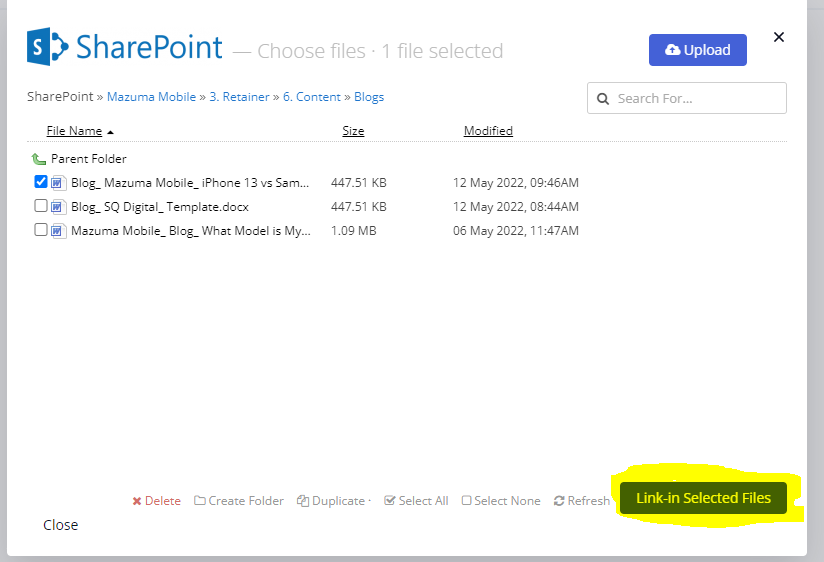Click the green Parent Folder arrow icon
824x562 pixels.
[38, 158]
